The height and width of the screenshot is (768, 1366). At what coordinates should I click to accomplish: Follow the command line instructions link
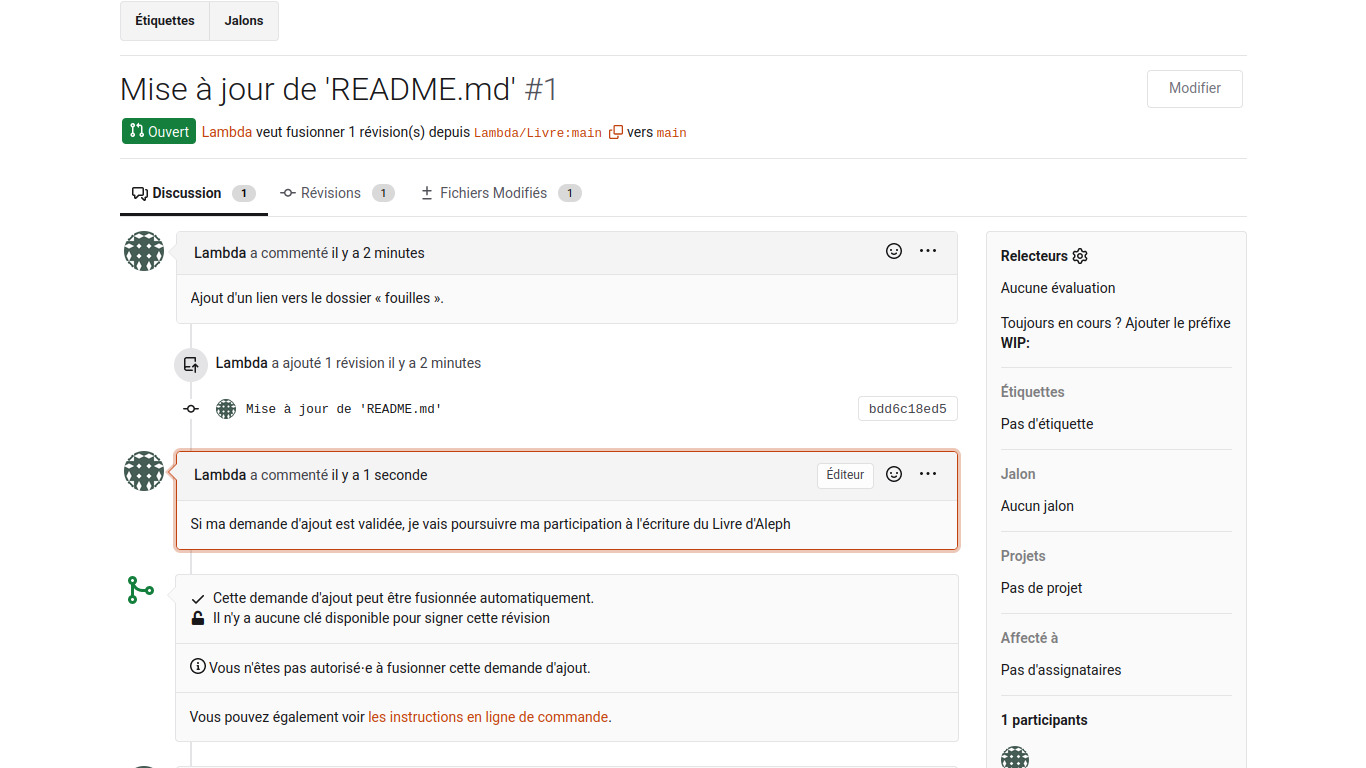pos(488,717)
